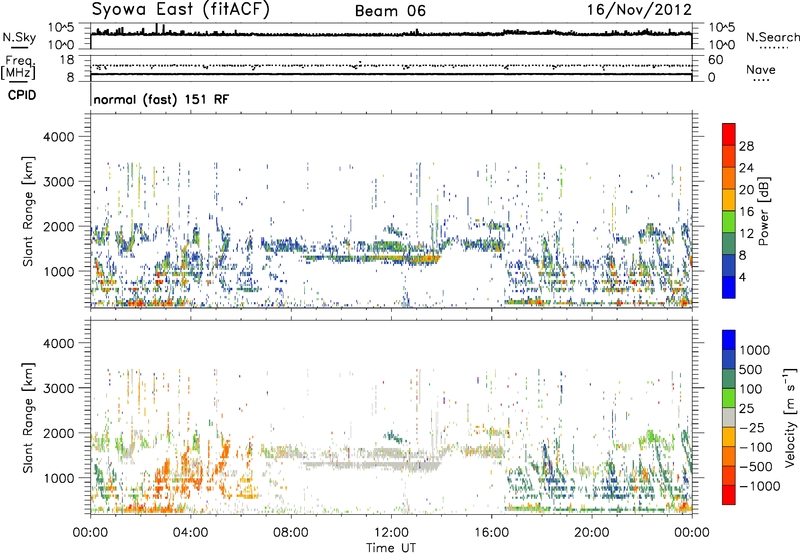Click the 'Beam 06' label
The height and width of the screenshot is (554, 800).
pos(390,11)
